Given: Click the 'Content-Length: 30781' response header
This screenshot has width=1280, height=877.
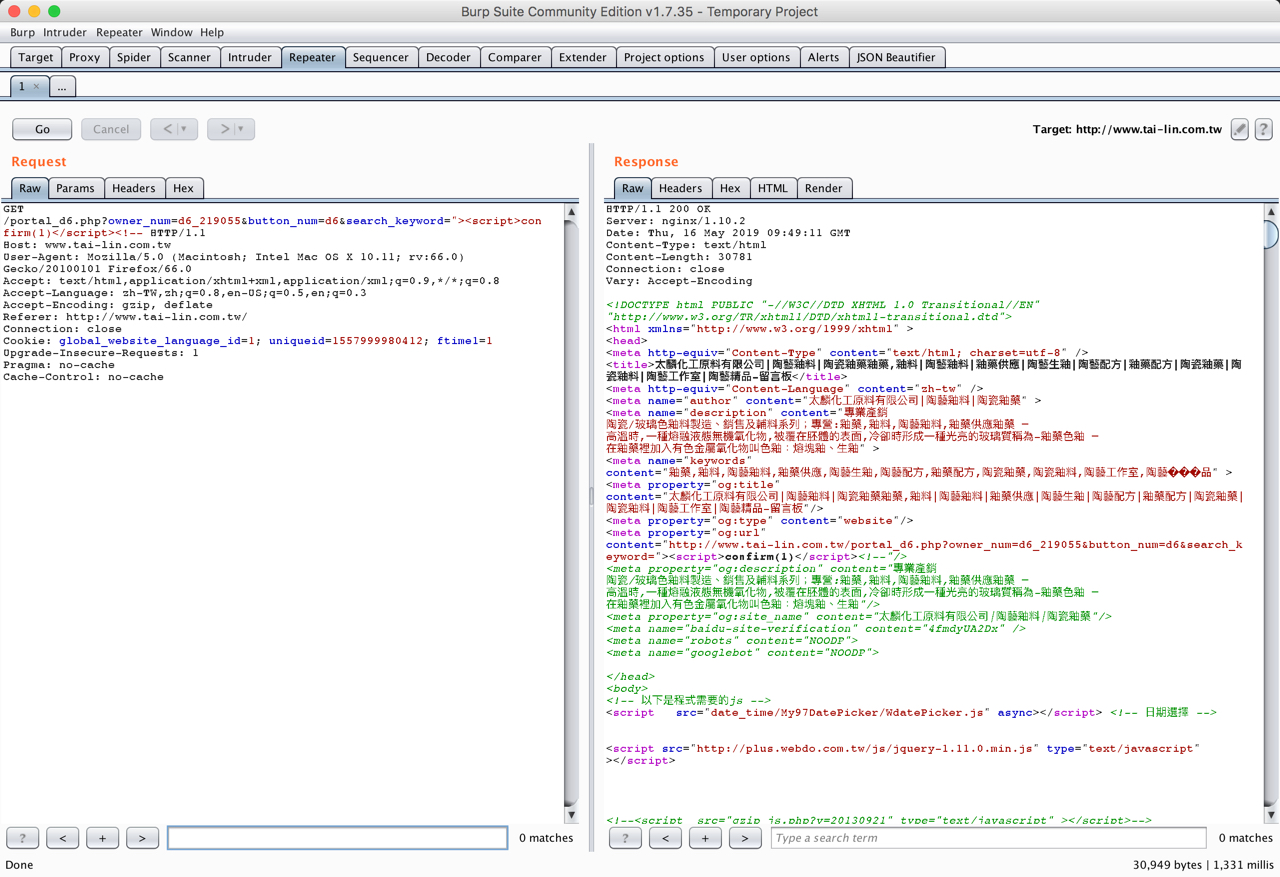Looking at the screenshot, I should click(679, 257).
